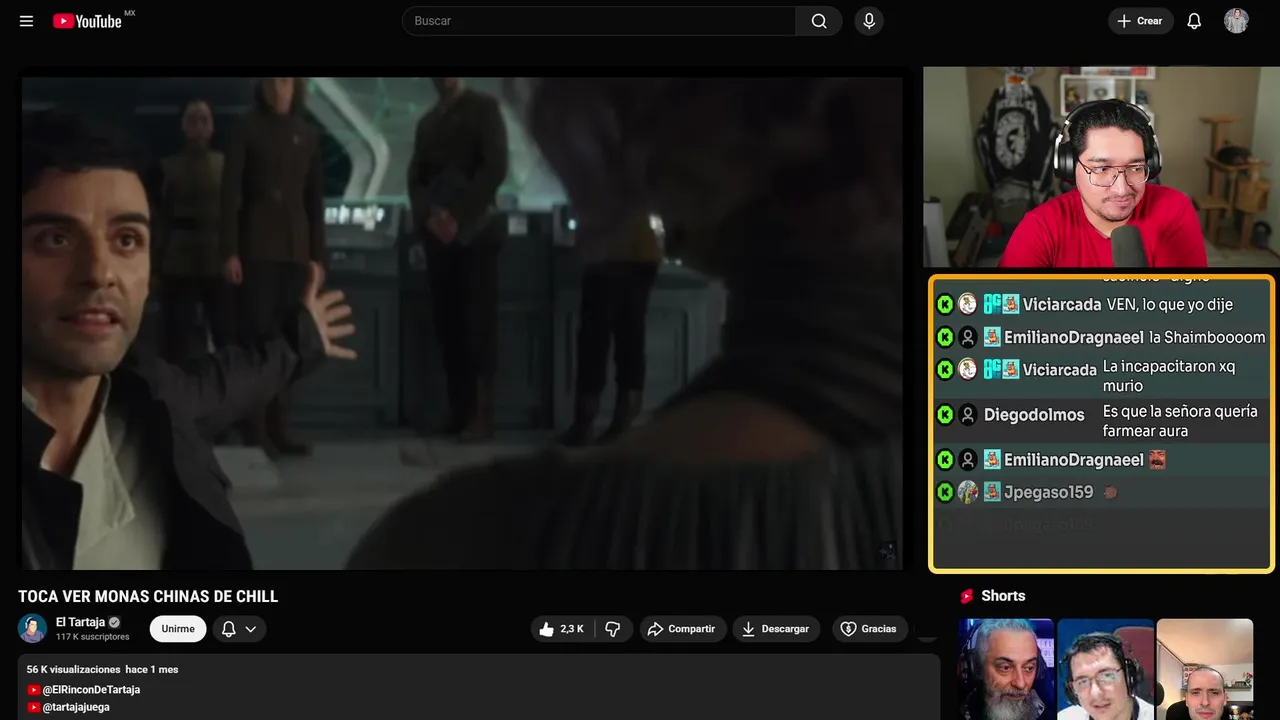The height and width of the screenshot is (720, 1280).
Task: Click the Shorts logo icon
Action: (967, 596)
